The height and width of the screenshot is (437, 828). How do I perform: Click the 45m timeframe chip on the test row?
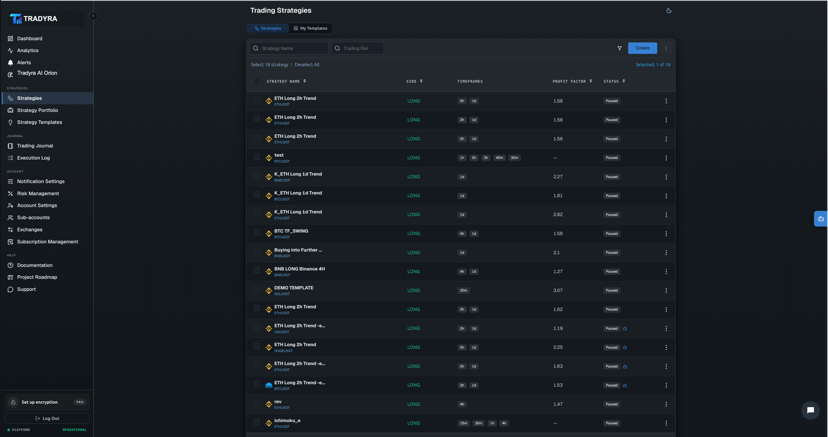(x=499, y=158)
